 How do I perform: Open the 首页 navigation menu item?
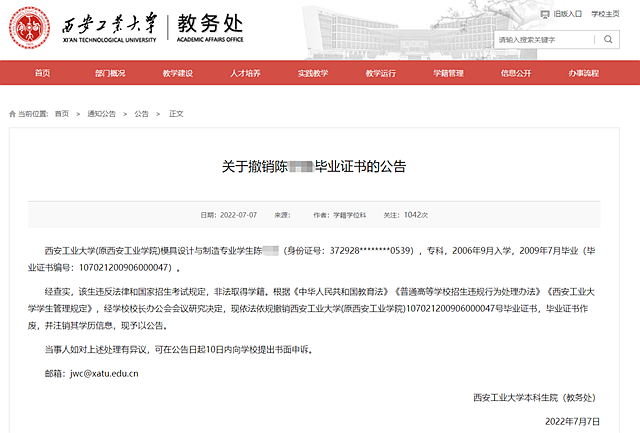coord(42,73)
